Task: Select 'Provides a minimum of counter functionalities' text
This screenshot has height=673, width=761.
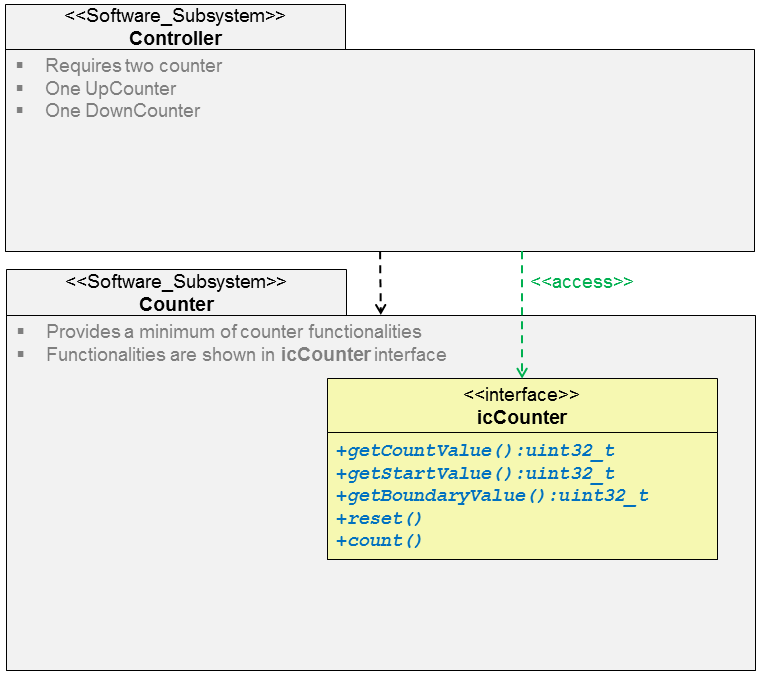Action: pos(234,331)
